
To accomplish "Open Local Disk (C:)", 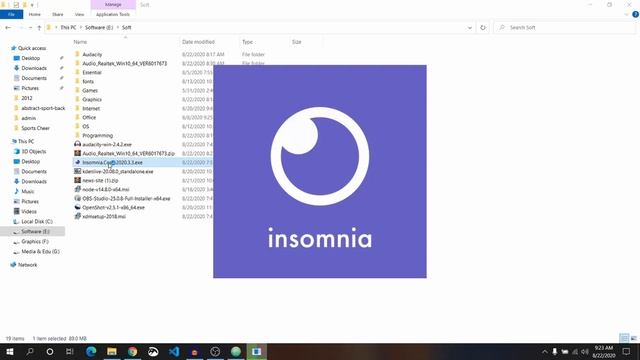I will [37, 221].
